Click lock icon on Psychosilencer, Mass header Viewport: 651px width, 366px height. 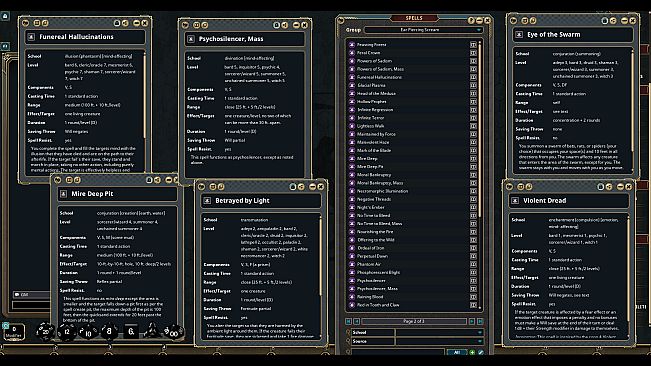277,25
